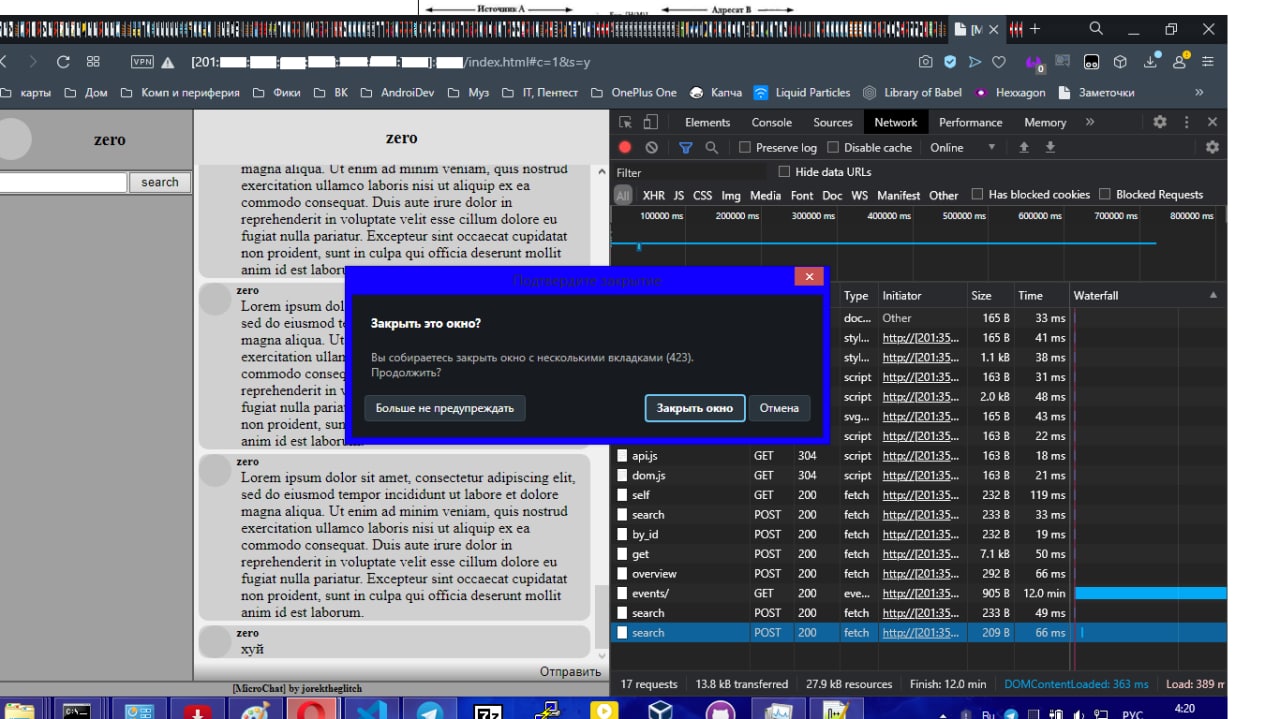Take a snapshot with camera icon
Screen dimensions: 1280x719
click(x=926, y=62)
